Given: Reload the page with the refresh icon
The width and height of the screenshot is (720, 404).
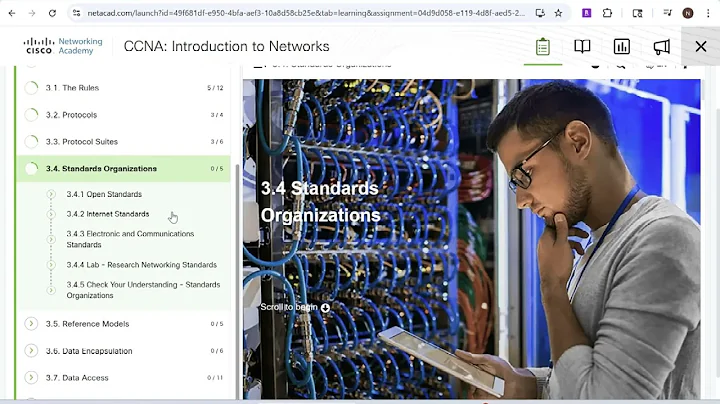Looking at the screenshot, I should (x=52, y=13).
